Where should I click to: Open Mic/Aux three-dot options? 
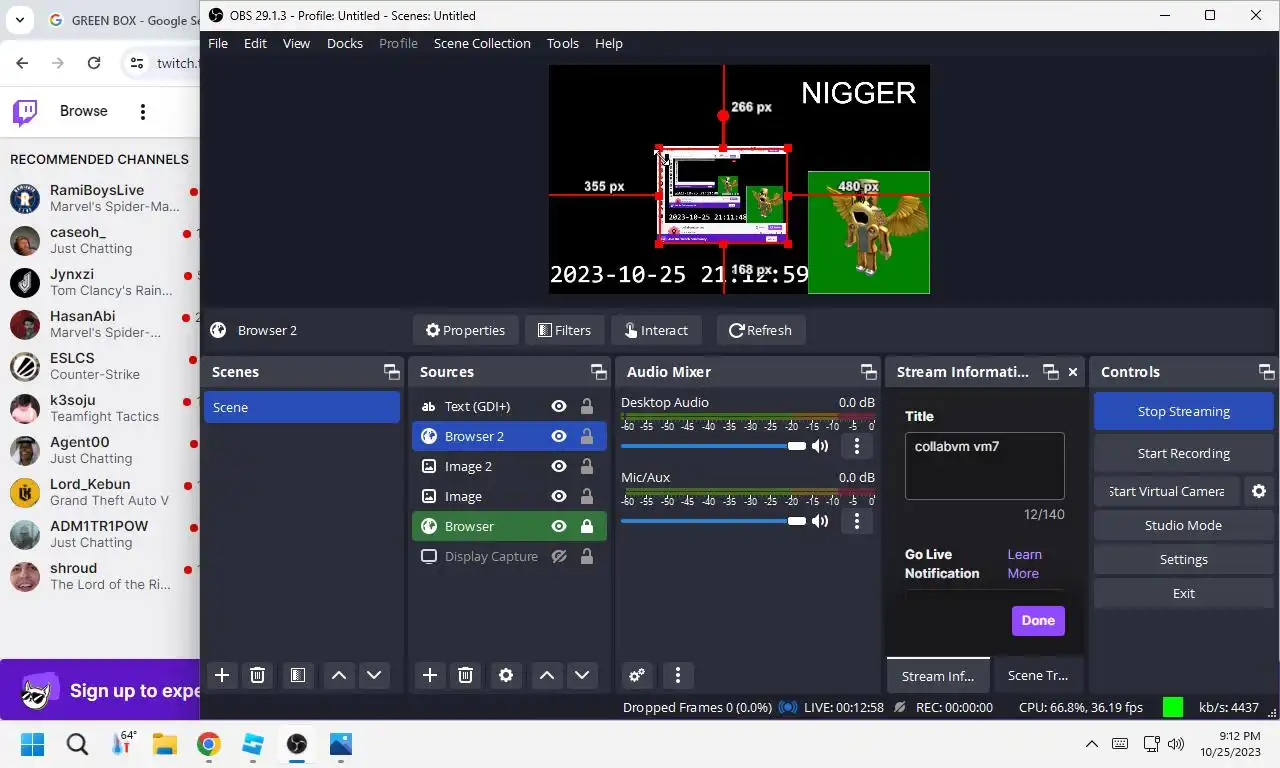857,521
